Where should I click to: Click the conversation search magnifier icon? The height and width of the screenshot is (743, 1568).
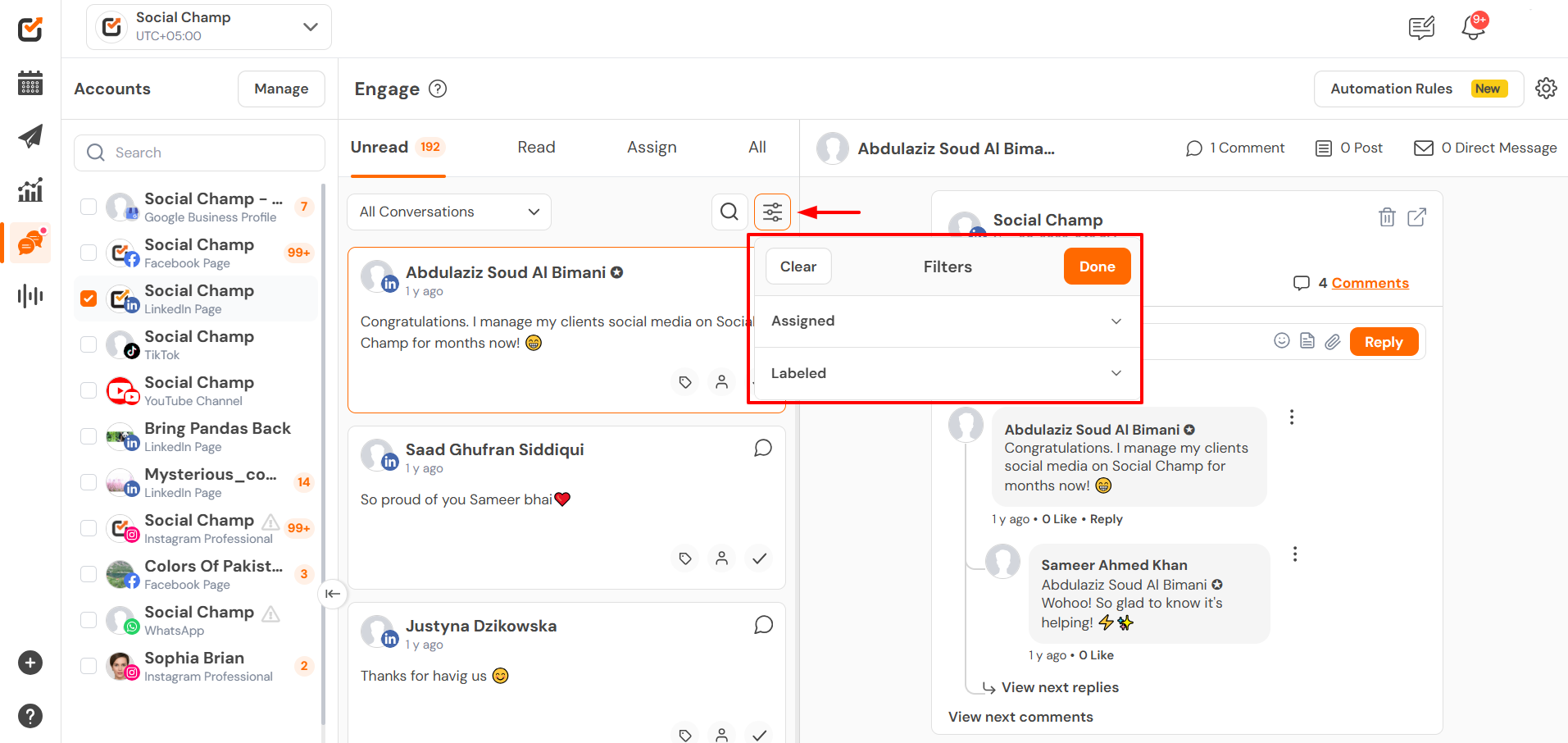[729, 212]
